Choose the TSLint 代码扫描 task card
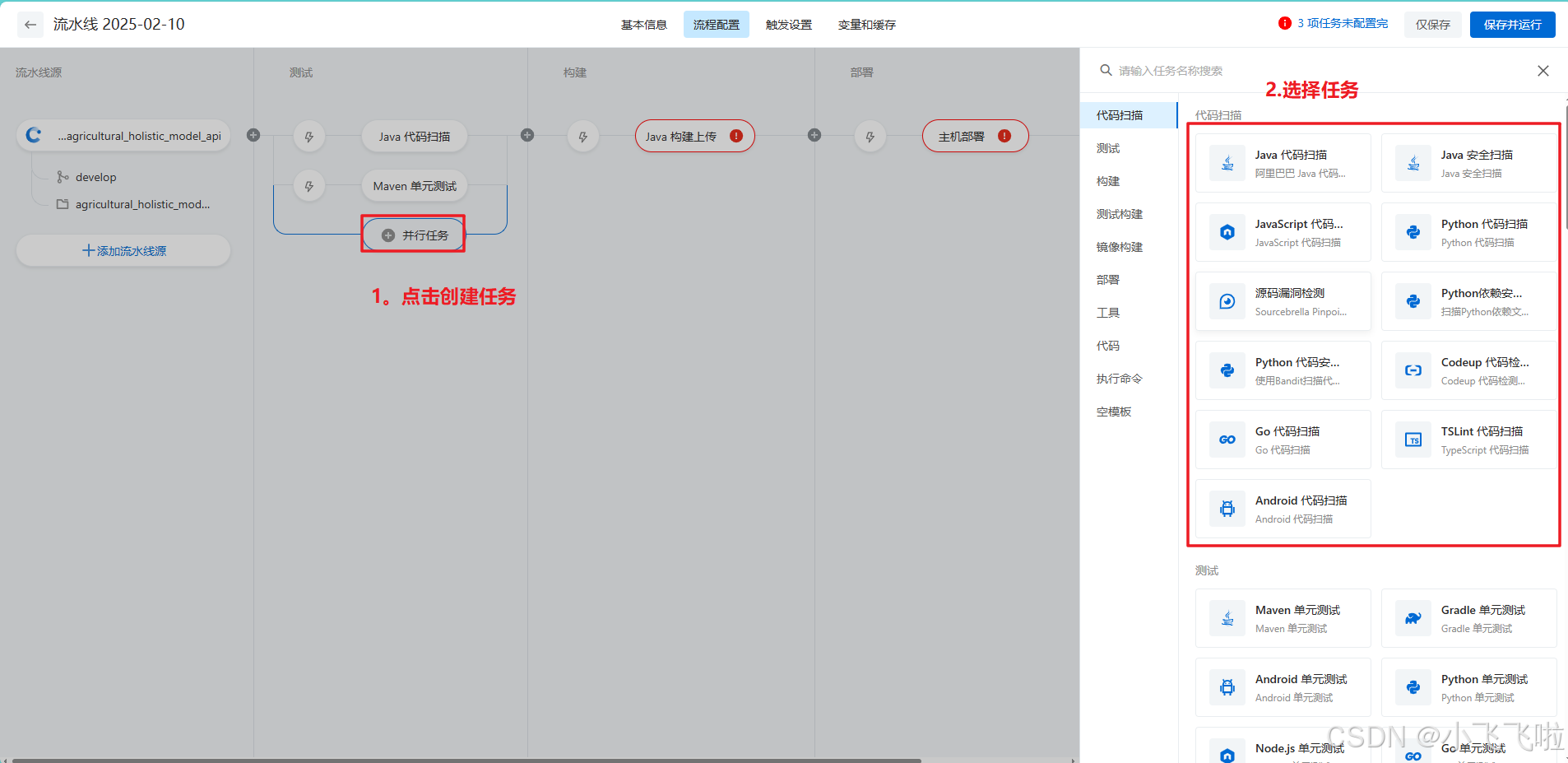Screen dimensions: 1568x763 coord(1469,440)
